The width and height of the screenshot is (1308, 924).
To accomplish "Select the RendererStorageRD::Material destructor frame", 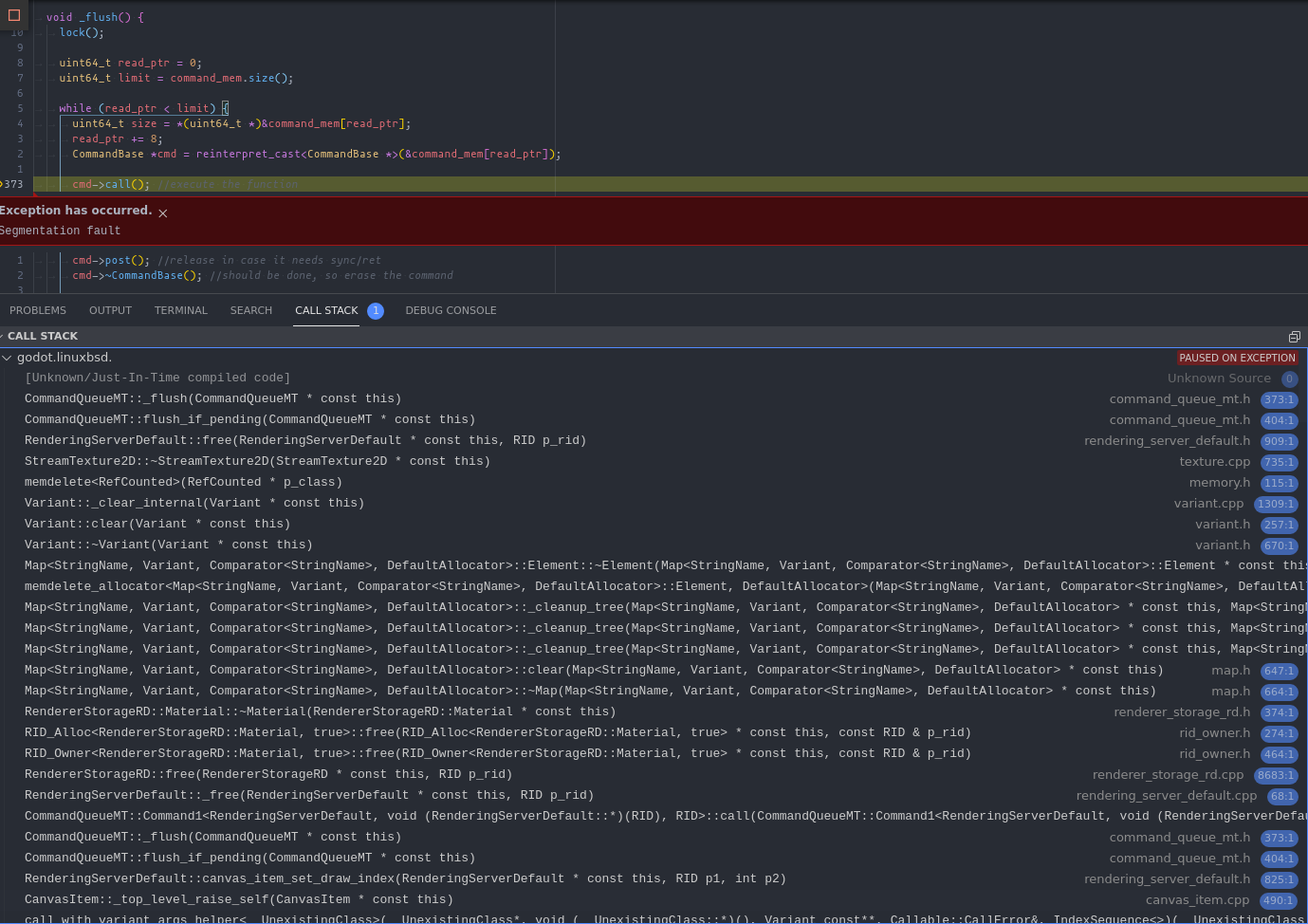I will pyautogui.click(x=654, y=712).
